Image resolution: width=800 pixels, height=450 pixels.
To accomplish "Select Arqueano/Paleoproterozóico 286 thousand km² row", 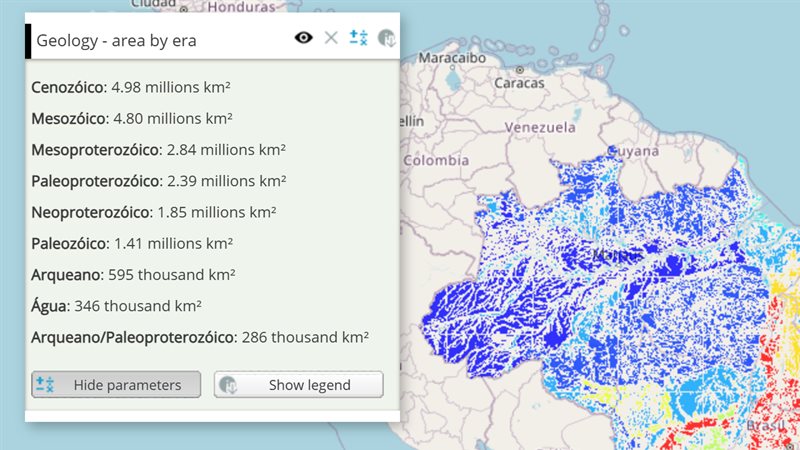I will click(200, 337).
